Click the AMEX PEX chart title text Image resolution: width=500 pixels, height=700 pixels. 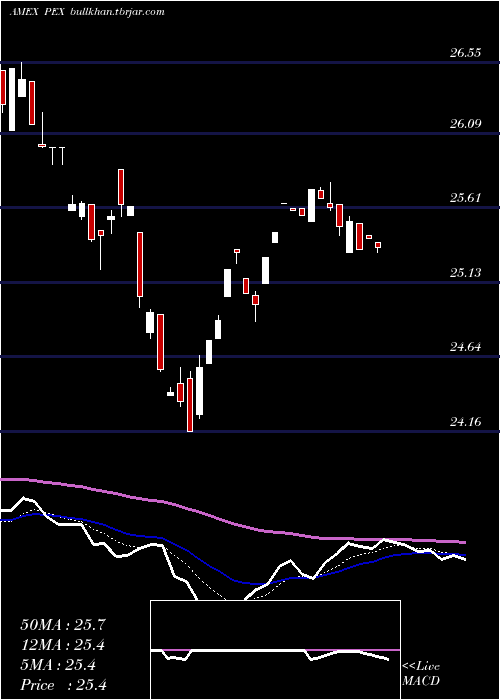[x=38, y=12]
